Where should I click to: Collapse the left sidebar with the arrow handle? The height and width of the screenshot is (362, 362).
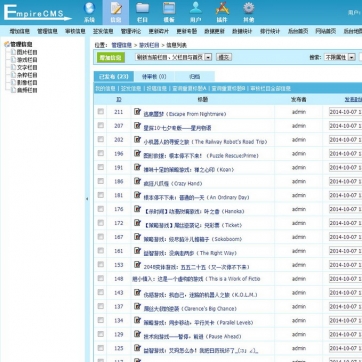(x=87, y=199)
